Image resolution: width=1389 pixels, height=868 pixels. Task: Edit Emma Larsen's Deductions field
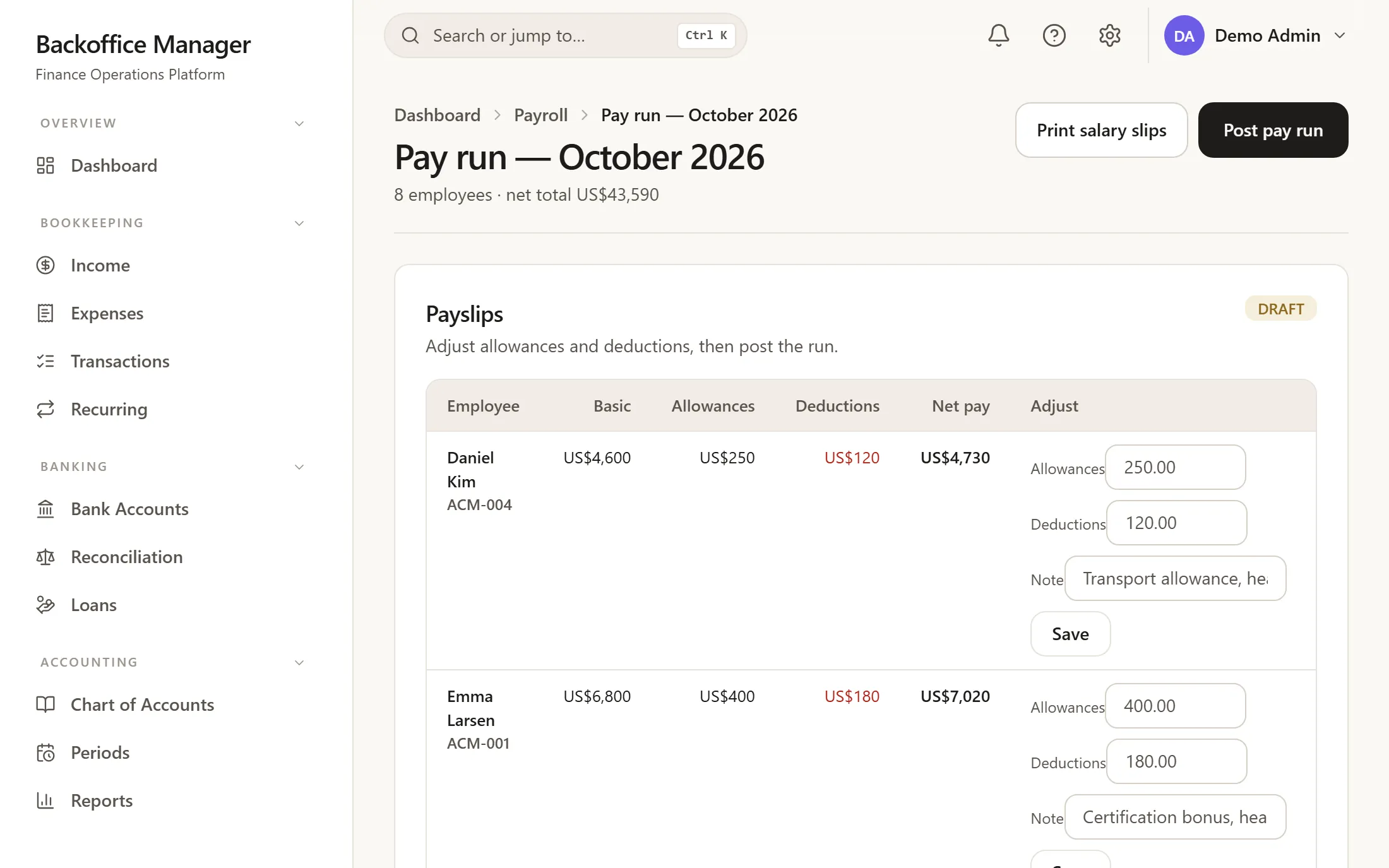[x=1176, y=761]
